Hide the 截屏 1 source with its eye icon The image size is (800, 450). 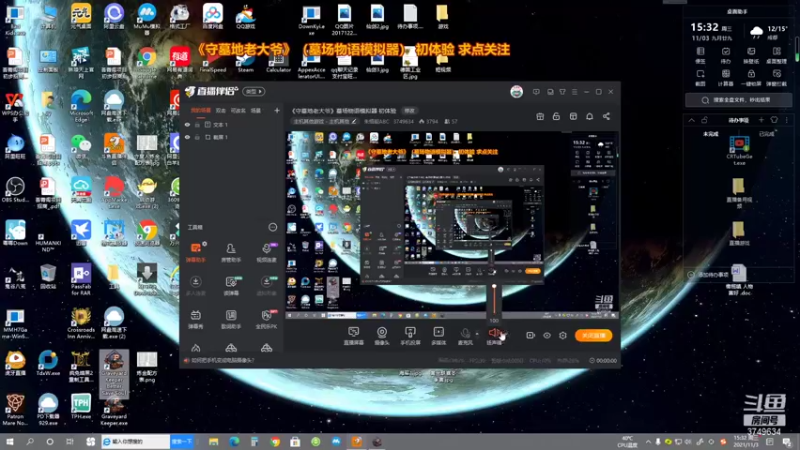[x=187, y=137]
